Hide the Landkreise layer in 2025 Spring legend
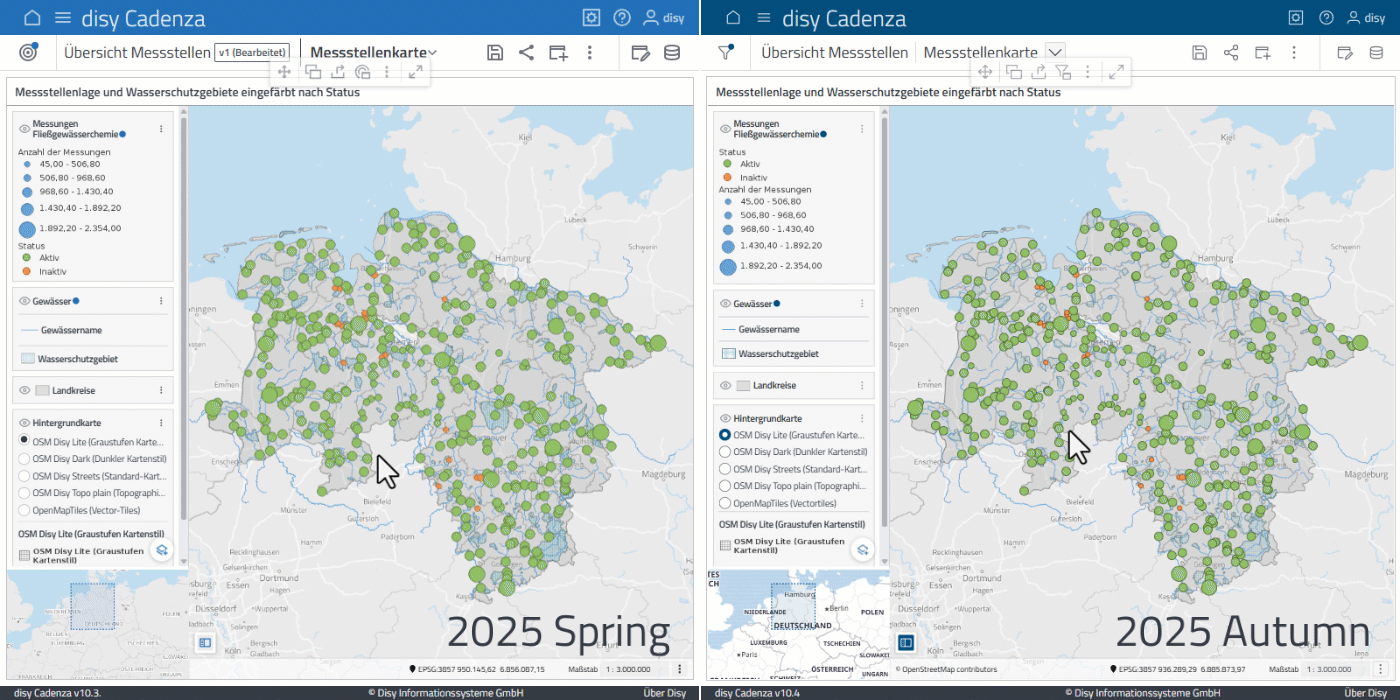This screenshot has height=700, width=1400. [25, 390]
